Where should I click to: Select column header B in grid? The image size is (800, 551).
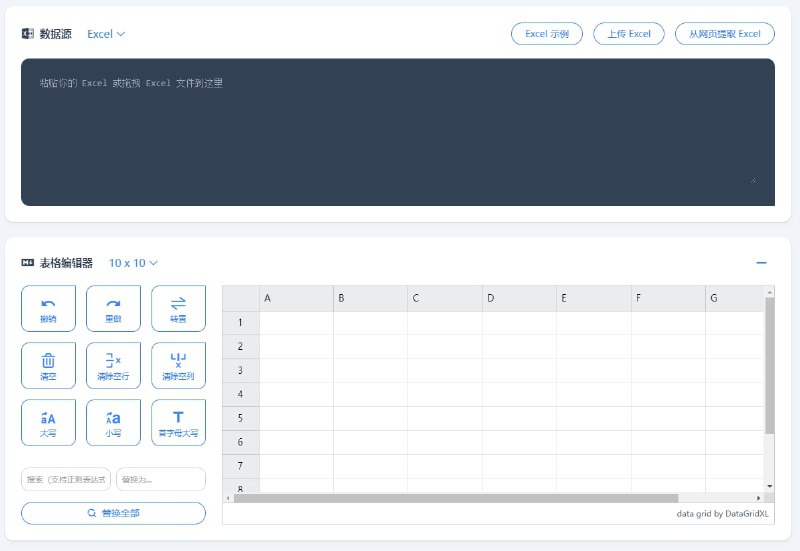coord(370,298)
